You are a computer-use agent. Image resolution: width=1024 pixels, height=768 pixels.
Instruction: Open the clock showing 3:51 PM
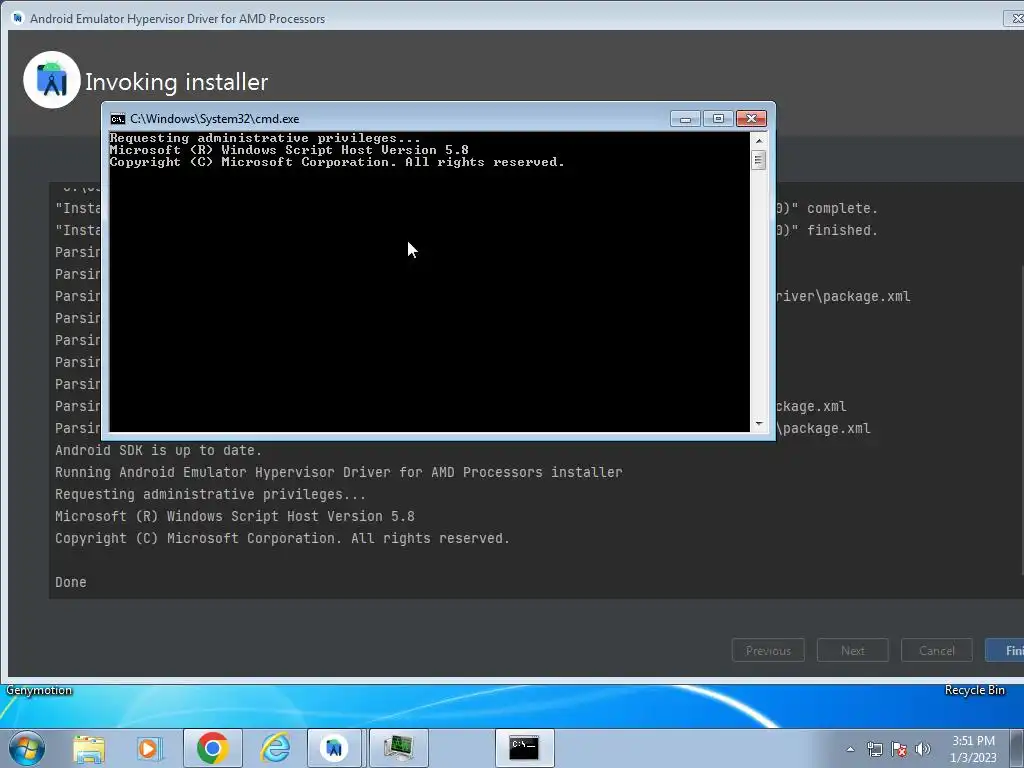(973, 749)
